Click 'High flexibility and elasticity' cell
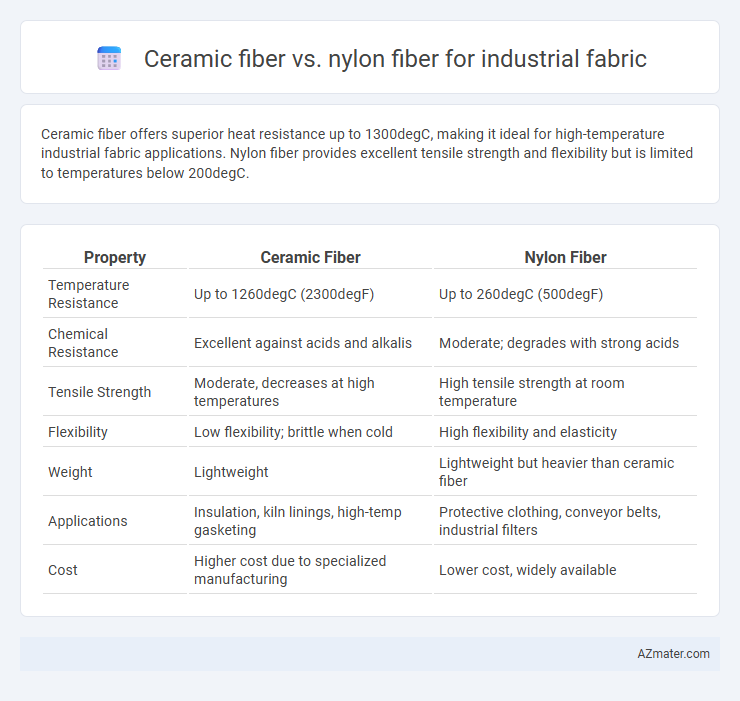740x701 pixels. 528,432
